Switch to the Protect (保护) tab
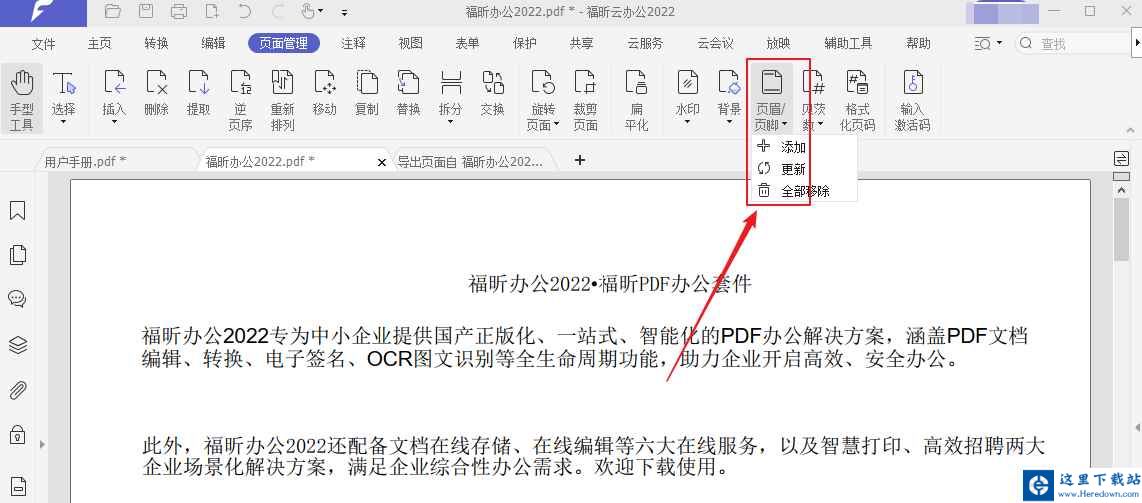This screenshot has height=503, width=1142. click(524, 44)
